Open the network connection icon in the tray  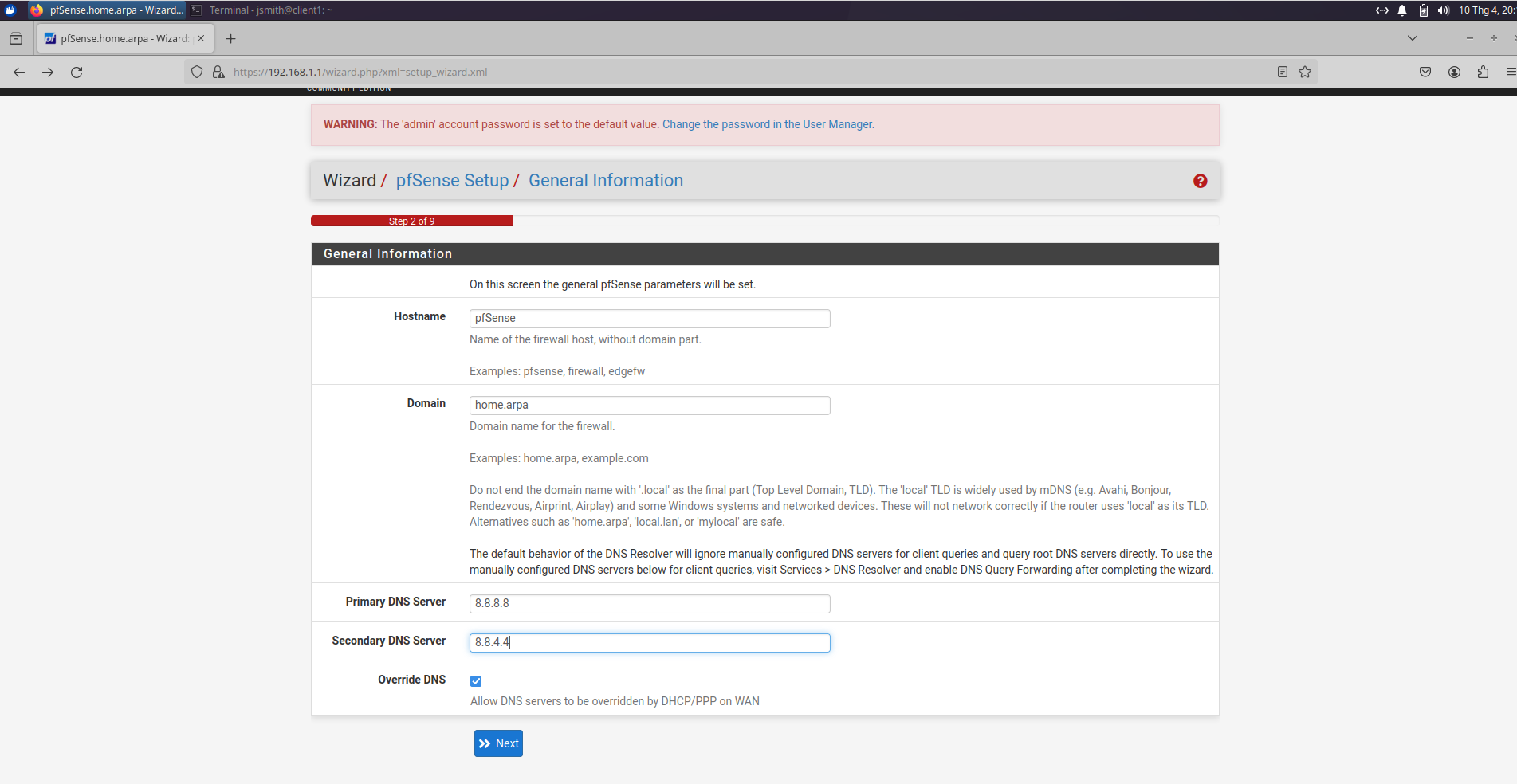pyautogui.click(x=1382, y=10)
